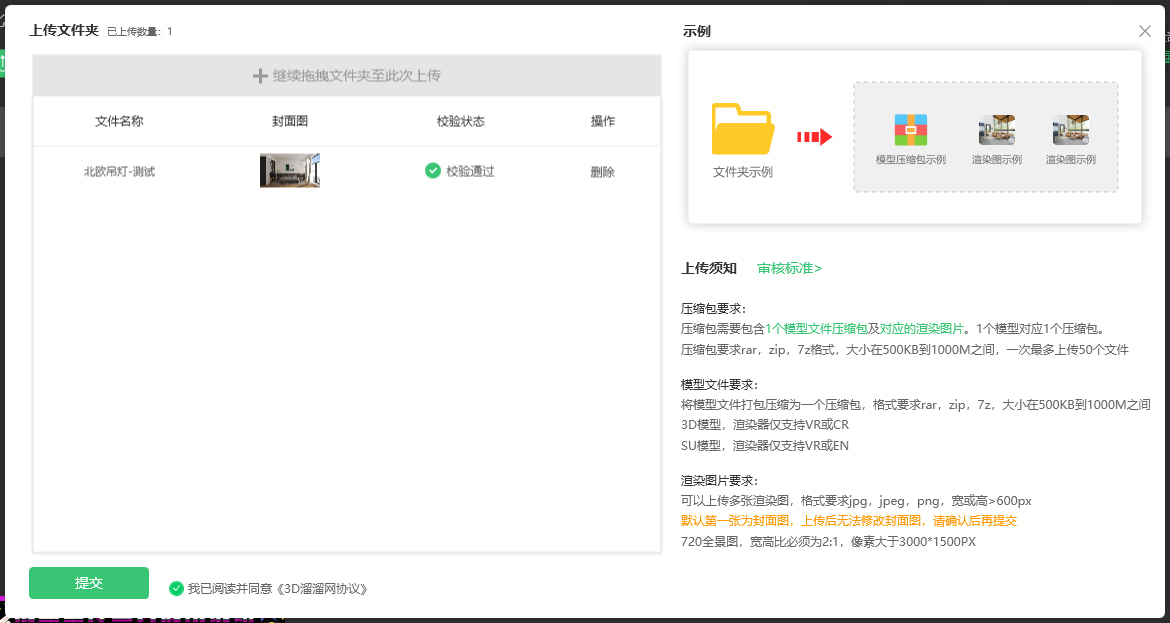Click the 上传文件夹 dialog title
The width and height of the screenshot is (1170, 623).
(x=64, y=31)
